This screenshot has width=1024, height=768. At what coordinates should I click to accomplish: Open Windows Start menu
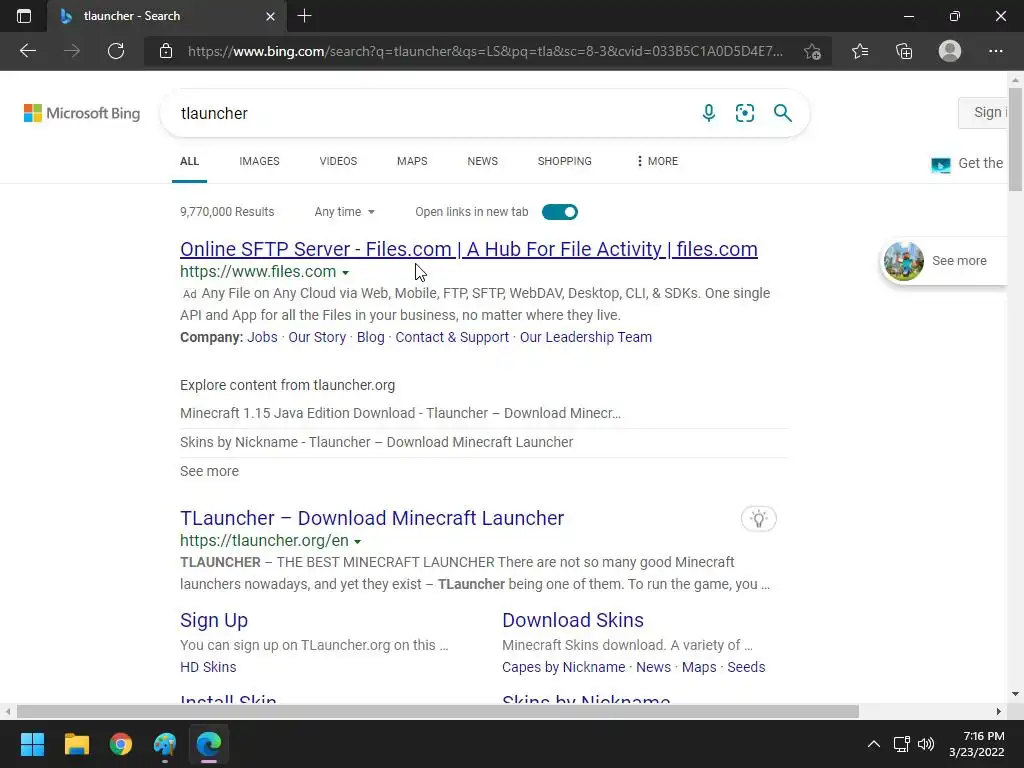click(x=32, y=744)
